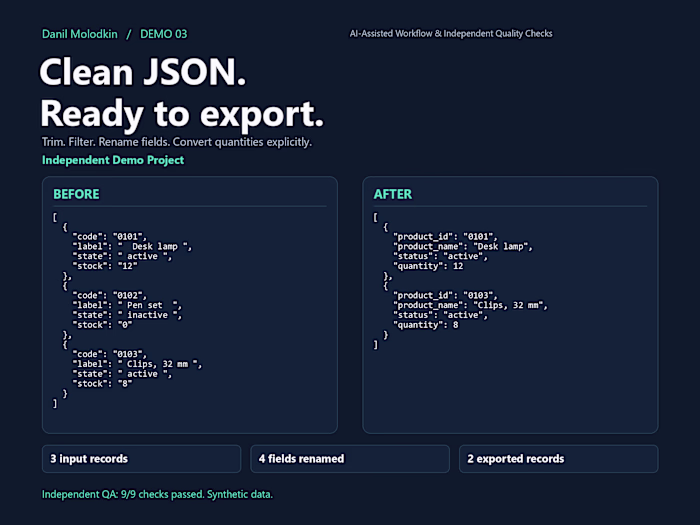Click the "product_name": "Clips, 32 mm" line

point(470,305)
